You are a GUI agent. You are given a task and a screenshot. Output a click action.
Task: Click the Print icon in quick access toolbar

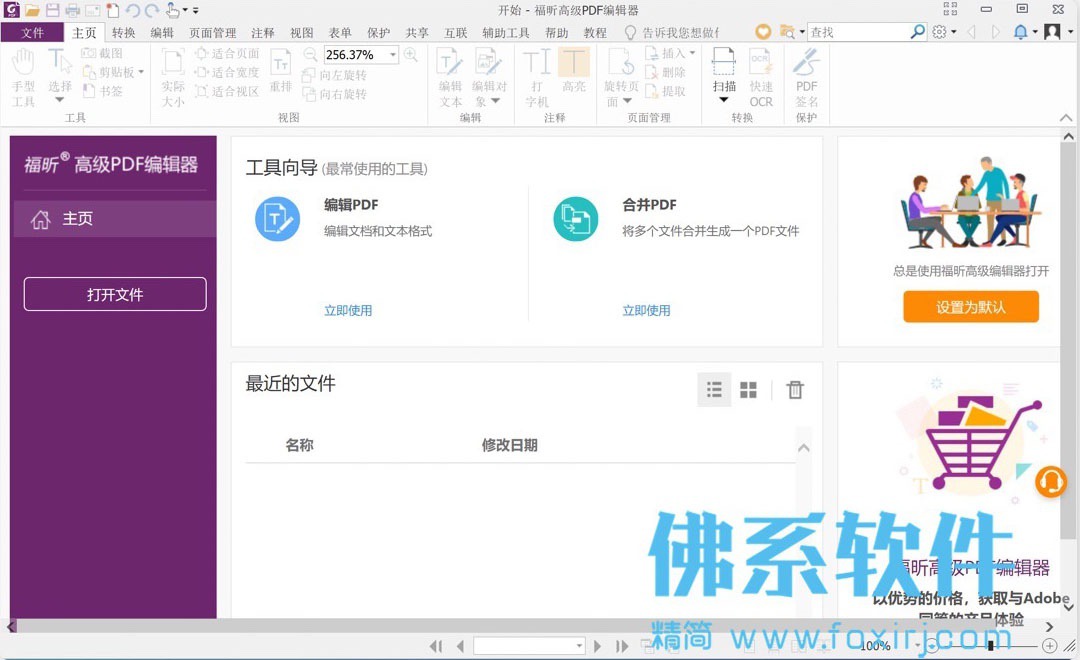point(72,10)
